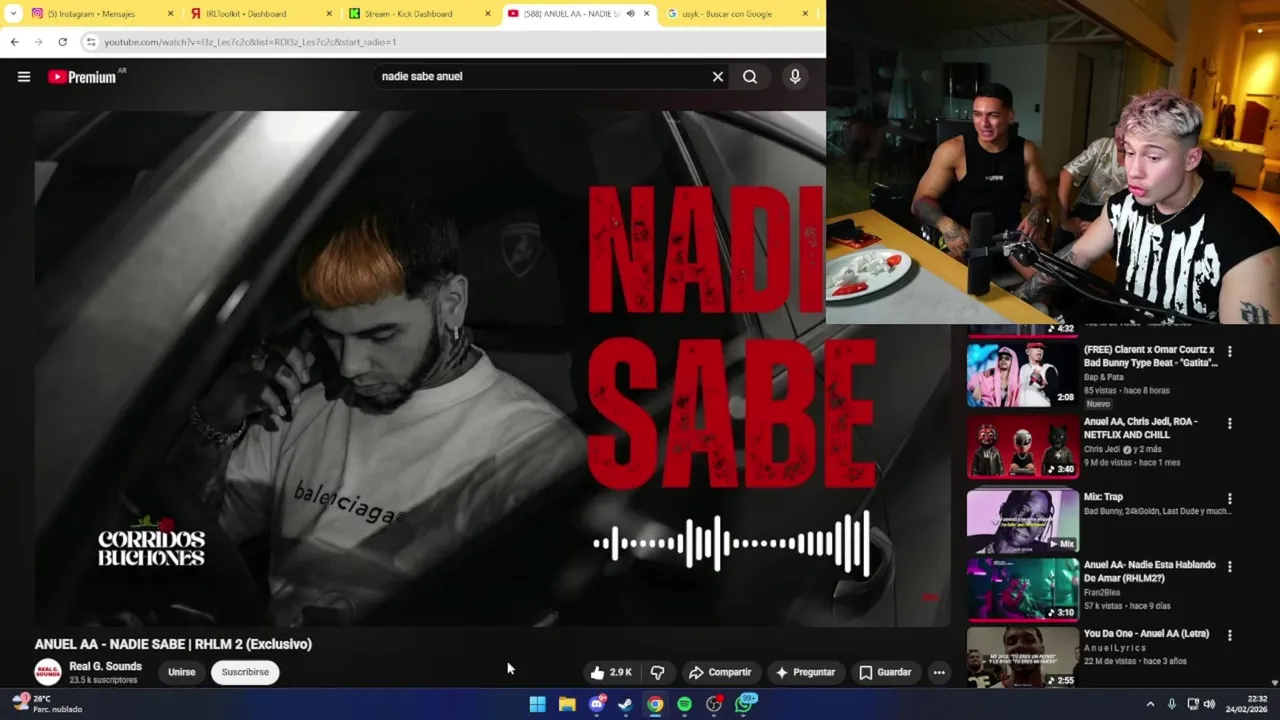Screen dimensions: 1280x720
Task: Open Spotify from the taskbar
Action: pos(684,704)
